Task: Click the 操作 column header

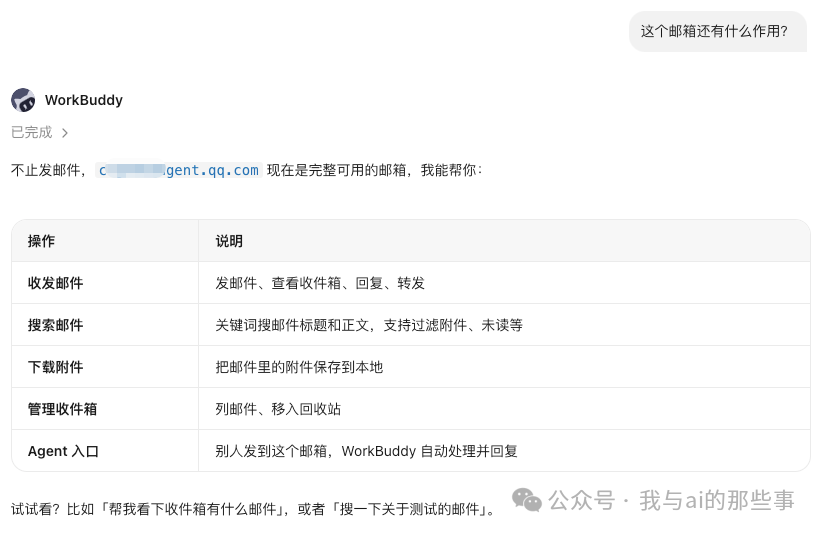Action: pos(41,241)
